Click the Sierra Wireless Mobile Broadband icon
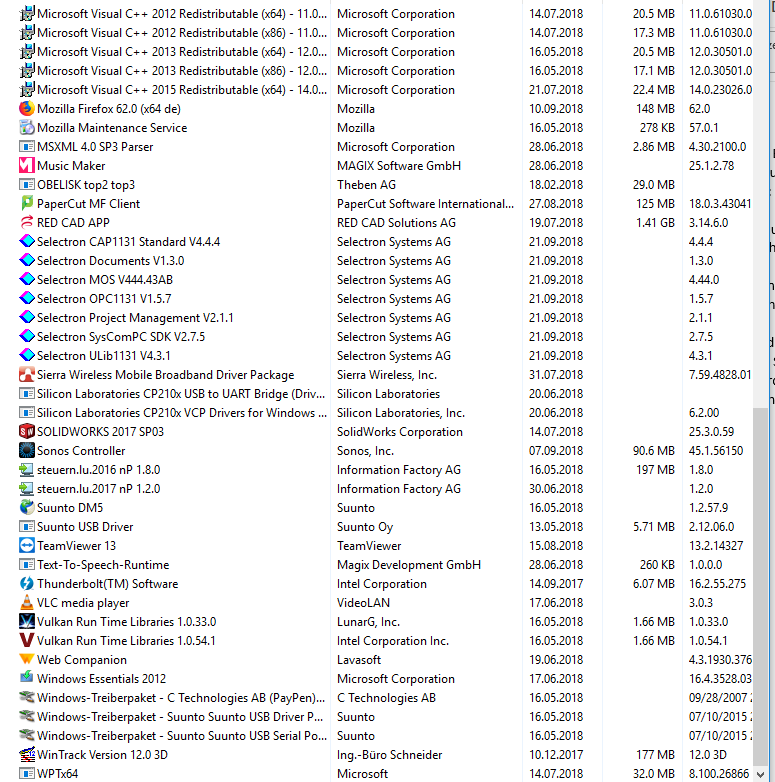Screen dimensions: 775x782 point(26,375)
